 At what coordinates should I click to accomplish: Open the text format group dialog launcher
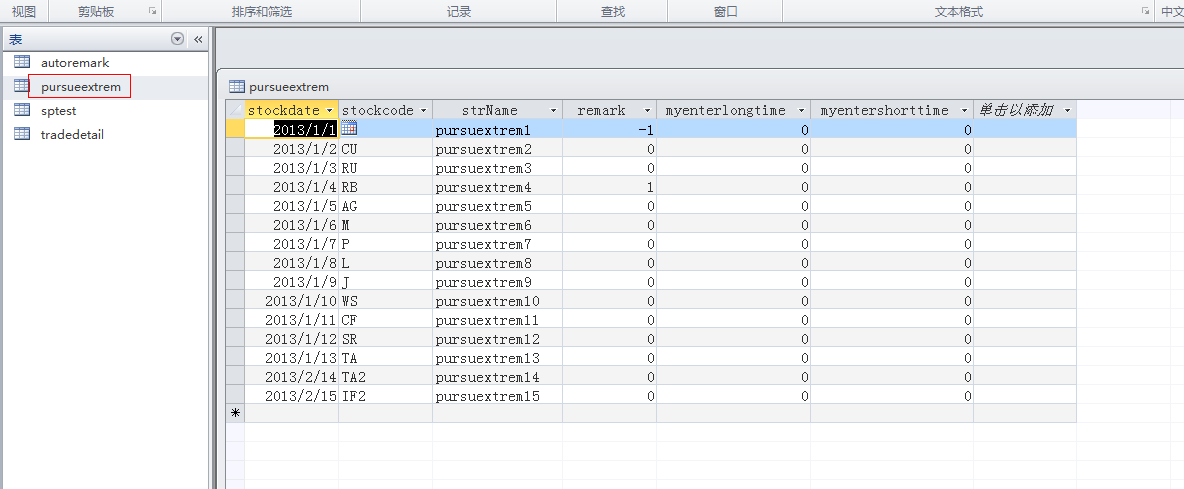tap(1145, 11)
